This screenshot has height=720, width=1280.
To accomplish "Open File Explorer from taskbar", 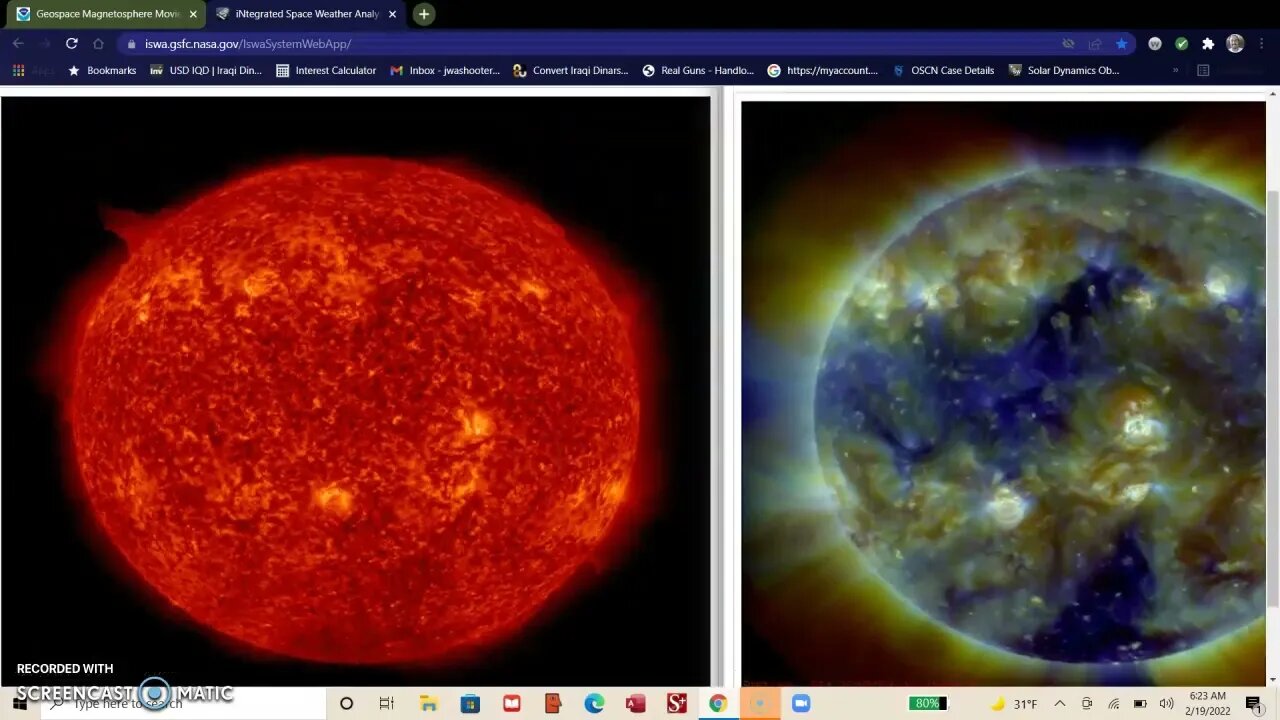I will click(x=428, y=704).
